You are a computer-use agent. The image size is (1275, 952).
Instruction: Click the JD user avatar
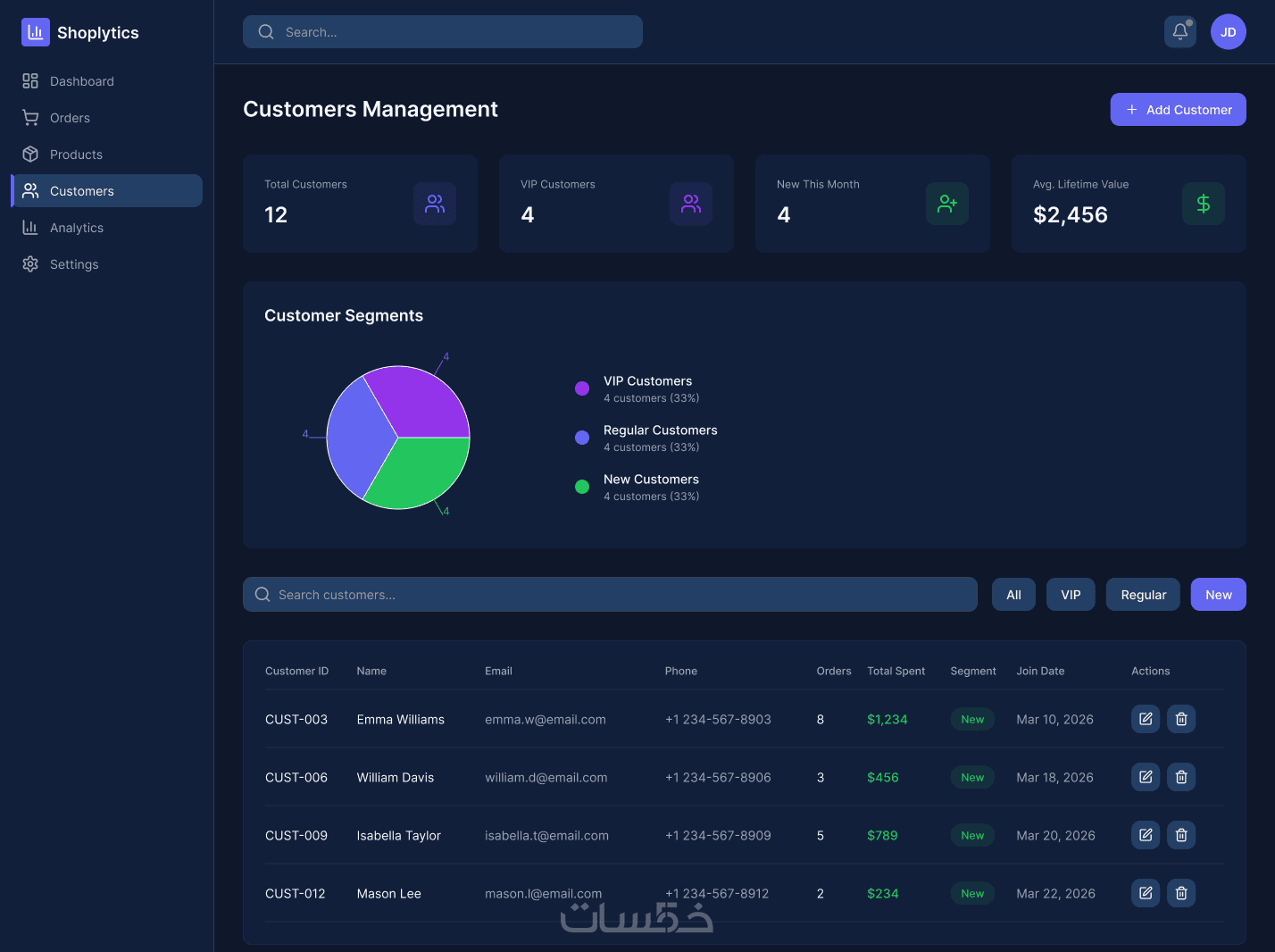pyautogui.click(x=1229, y=32)
